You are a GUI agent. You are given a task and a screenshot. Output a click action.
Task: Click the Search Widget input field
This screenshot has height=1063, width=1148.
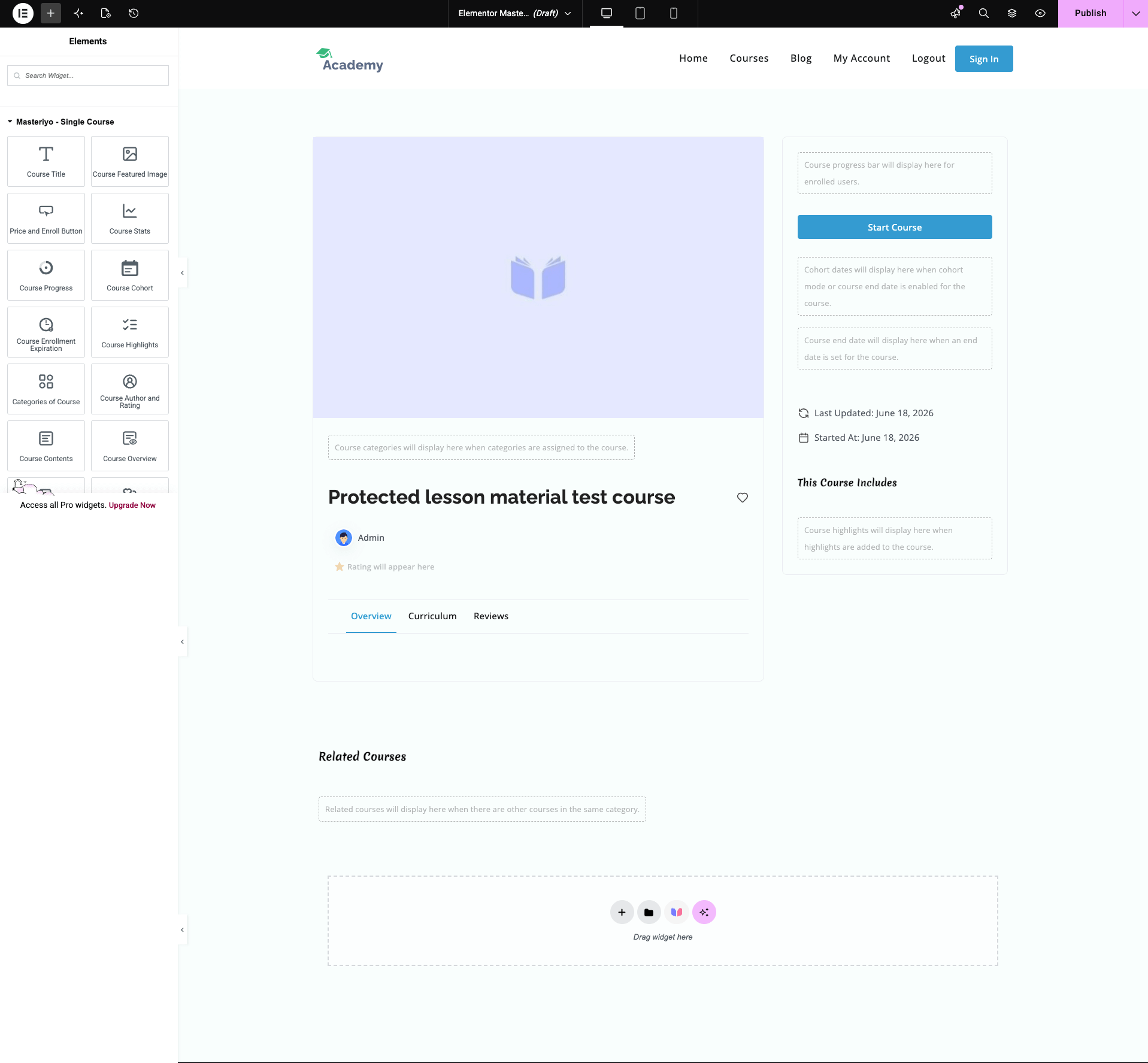[88, 75]
